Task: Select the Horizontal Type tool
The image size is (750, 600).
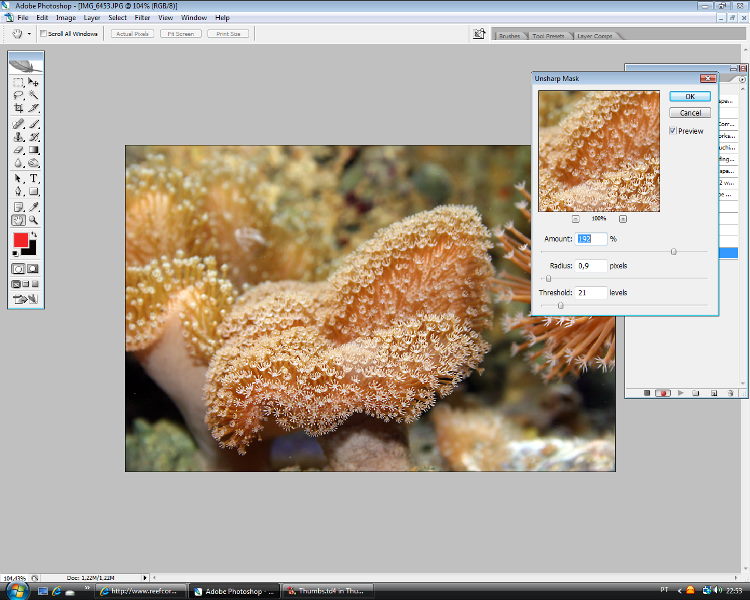Action: click(x=33, y=178)
